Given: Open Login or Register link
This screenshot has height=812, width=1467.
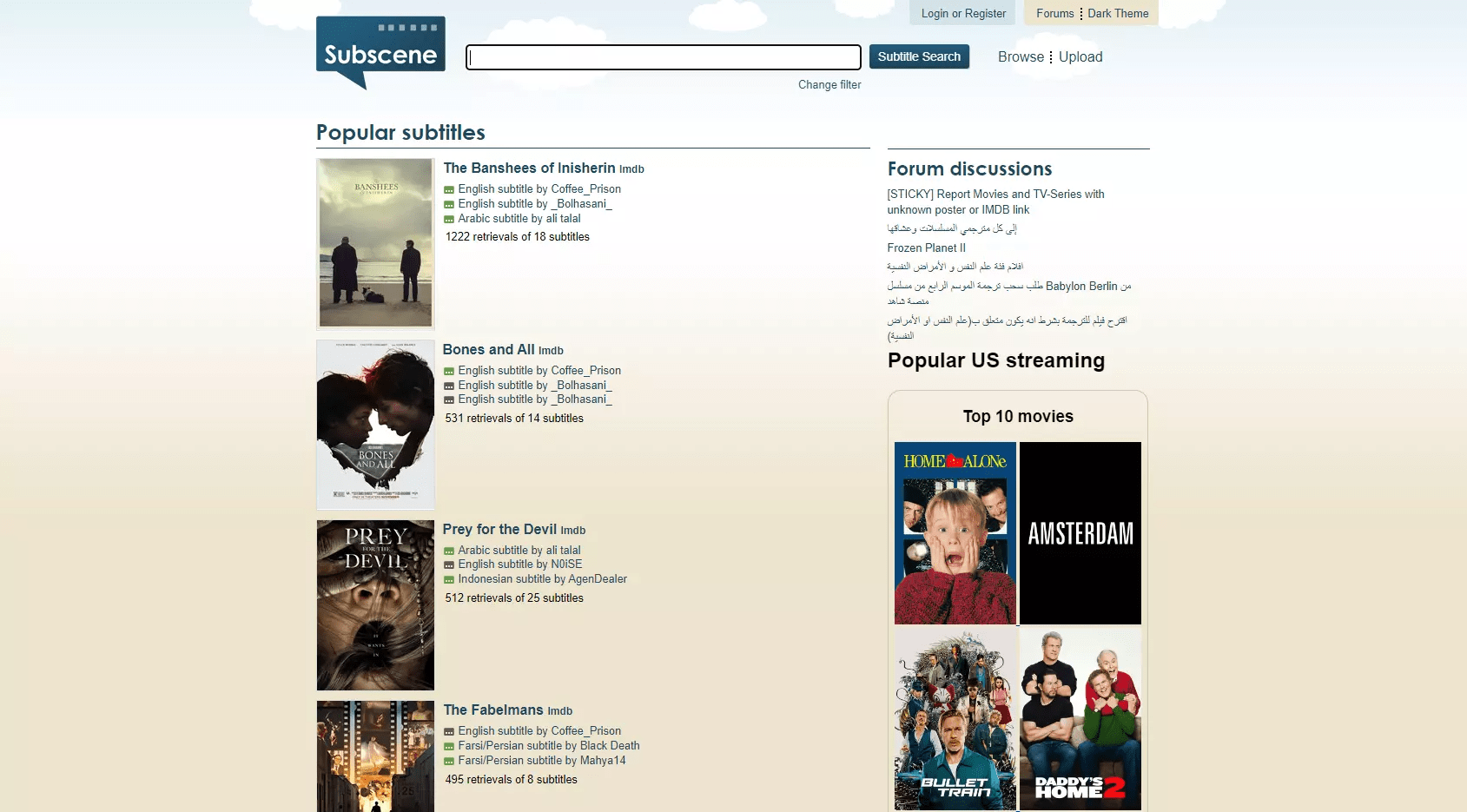Looking at the screenshot, I should [963, 13].
